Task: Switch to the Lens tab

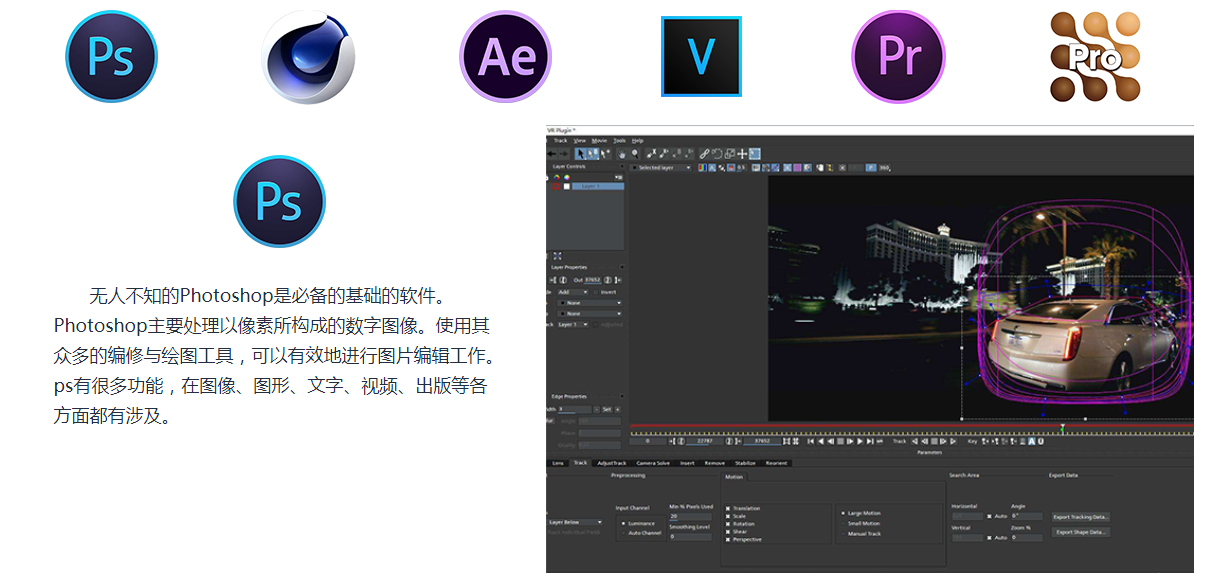Action: pyautogui.click(x=558, y=463)
